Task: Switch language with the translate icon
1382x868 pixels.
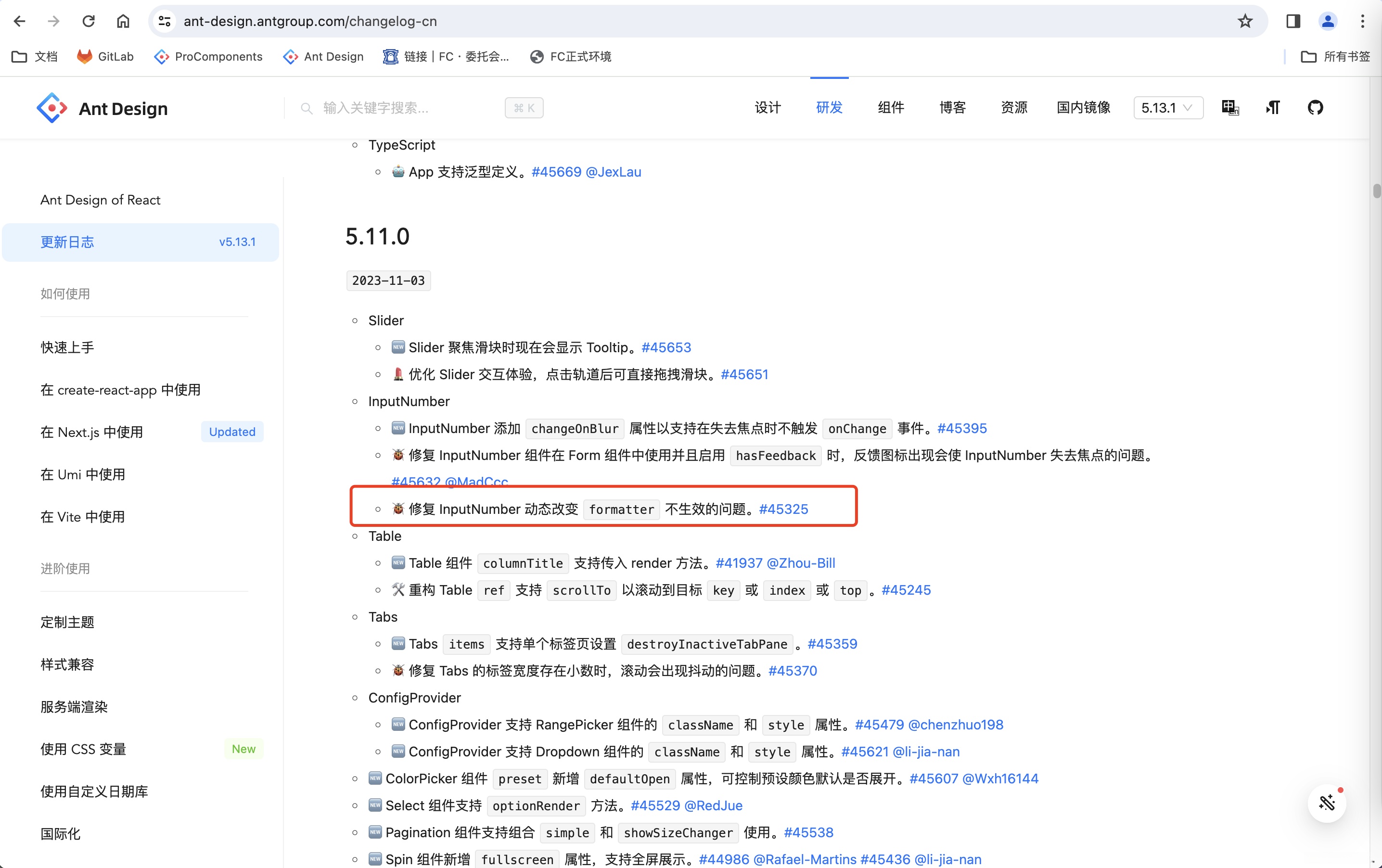Action: tap(1230, 107)
